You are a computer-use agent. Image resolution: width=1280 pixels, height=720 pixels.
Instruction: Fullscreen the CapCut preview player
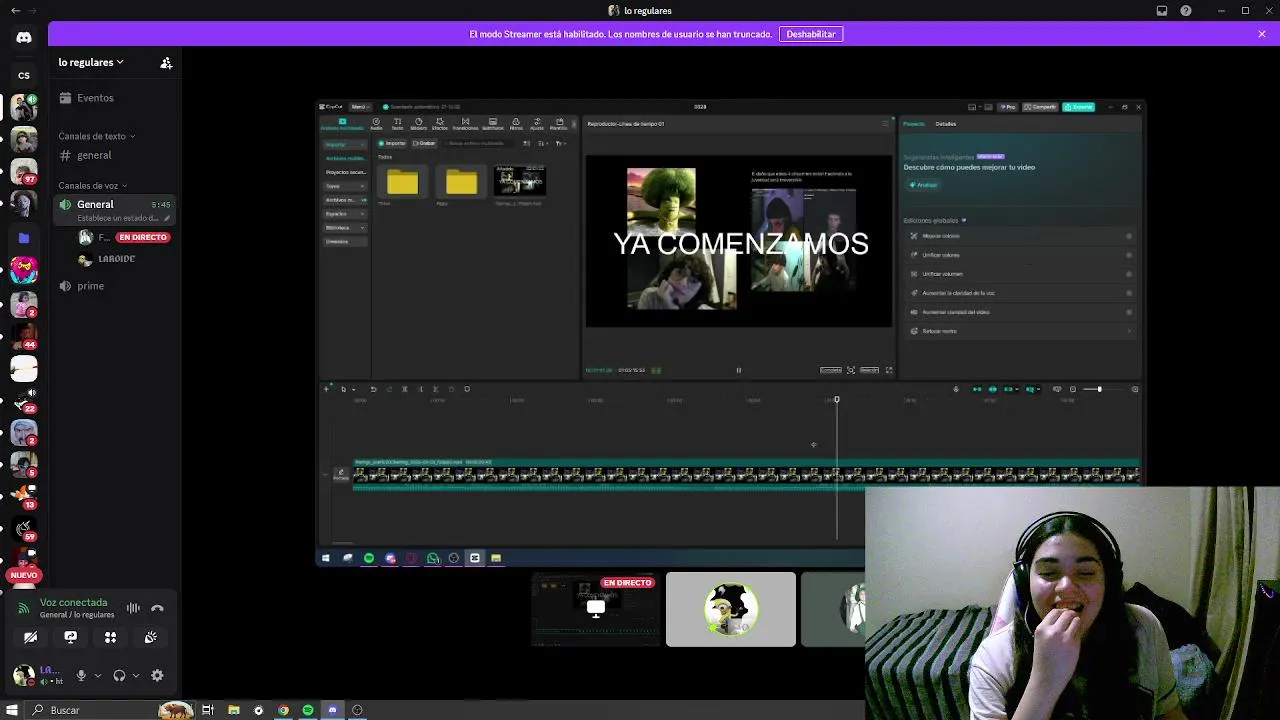[888, 370]
